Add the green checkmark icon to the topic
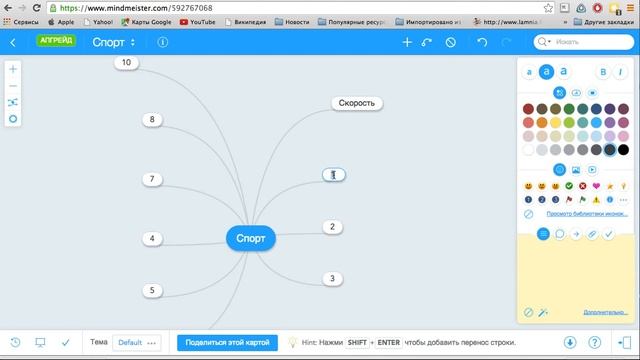Viewport: 640px width, 360px height. pos(569,186)
